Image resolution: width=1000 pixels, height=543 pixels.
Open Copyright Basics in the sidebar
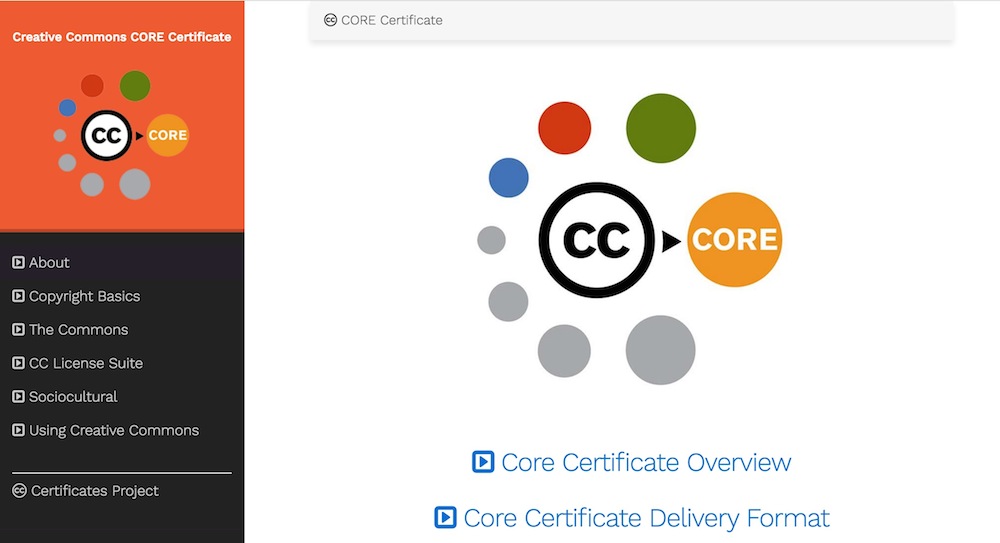click(84, 297)
